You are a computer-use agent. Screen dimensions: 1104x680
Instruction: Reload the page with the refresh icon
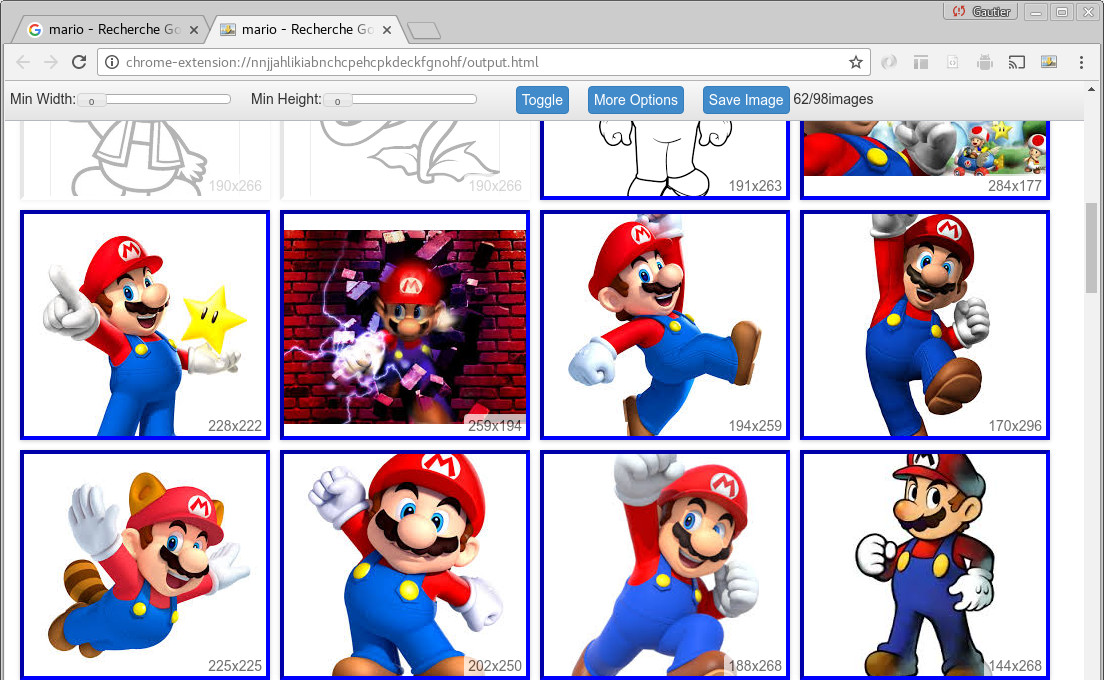(x=79, y=62)
